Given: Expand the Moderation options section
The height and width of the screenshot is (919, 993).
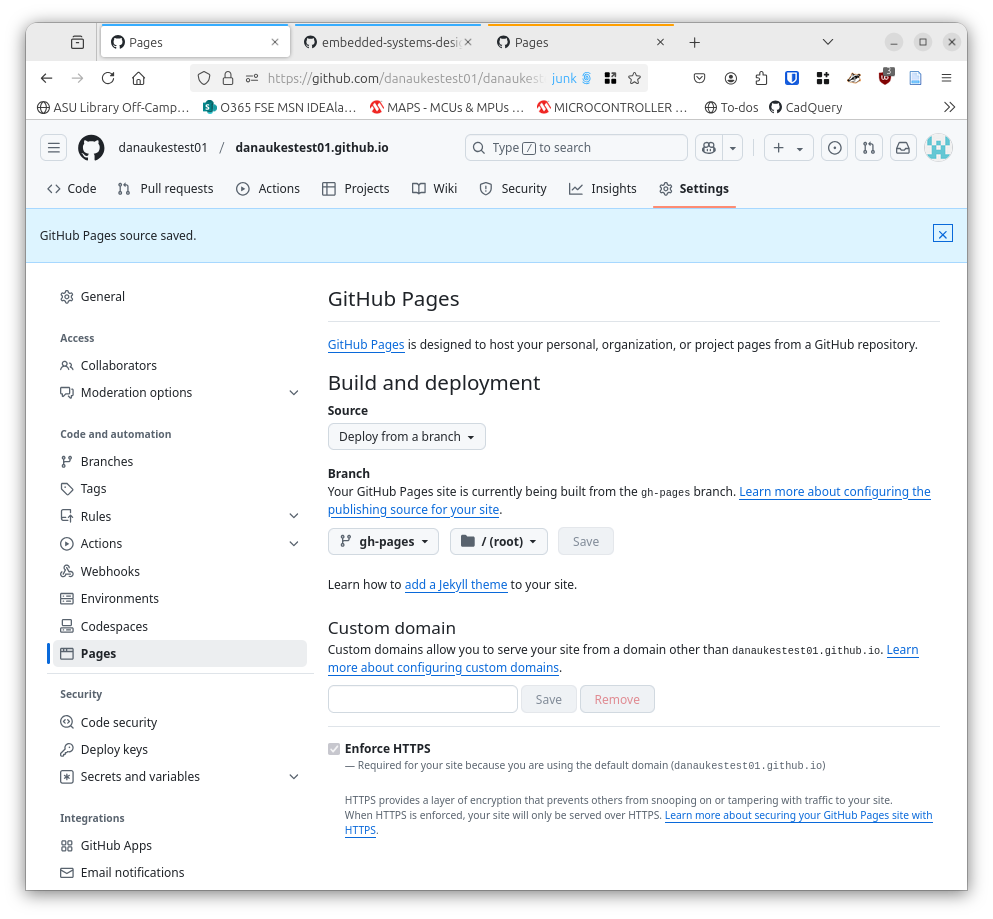Looking at the screenshot, I should coord(294,393).
